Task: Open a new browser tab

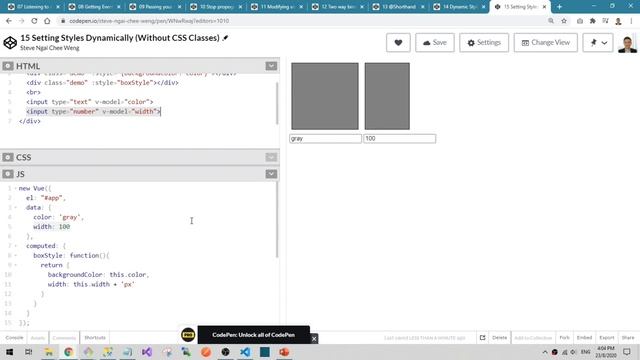Action: tap(559, 7)
